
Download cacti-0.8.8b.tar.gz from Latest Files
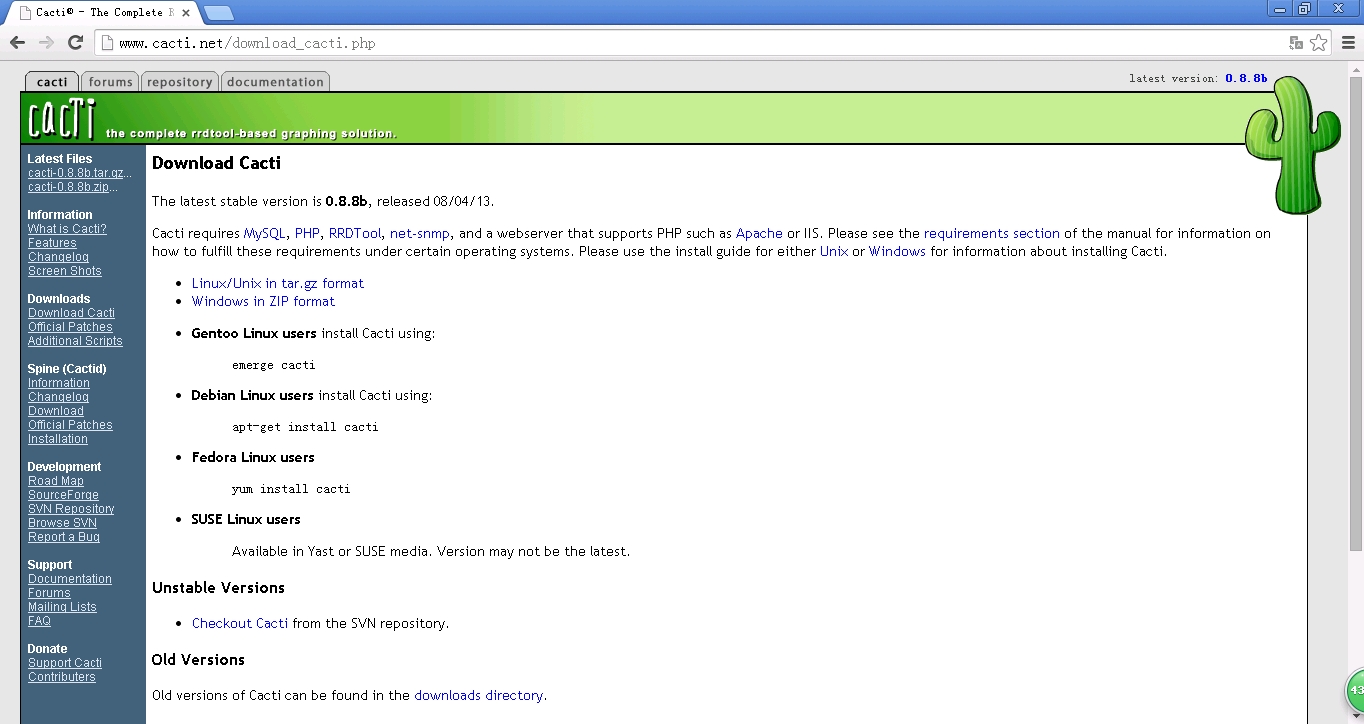80,173
